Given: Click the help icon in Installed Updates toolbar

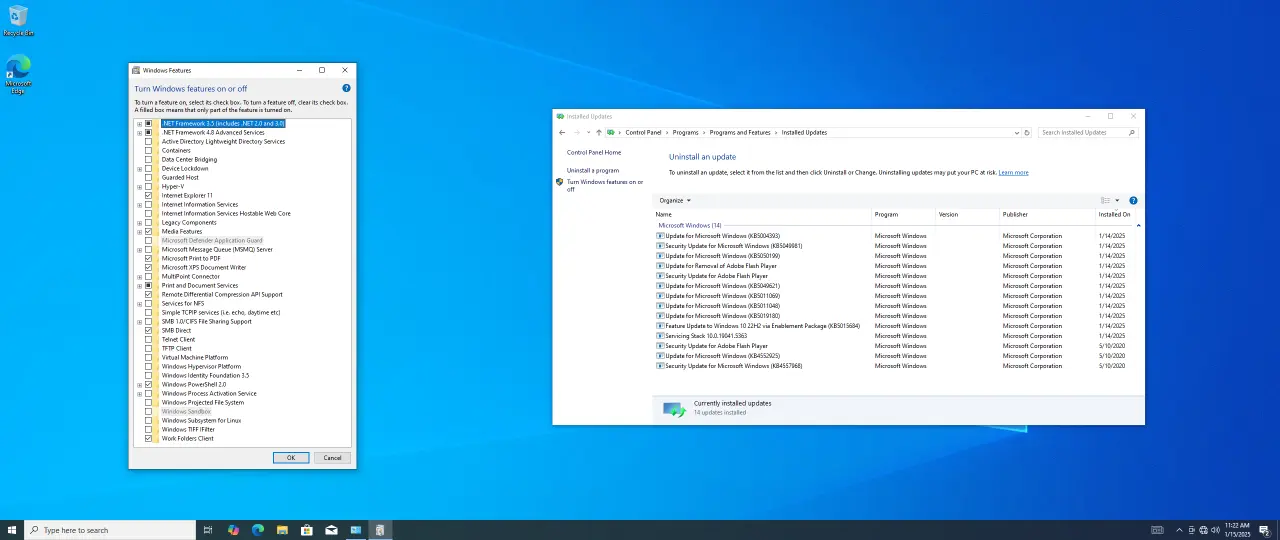Looking at the screenshot, I should click(1133, 200).
